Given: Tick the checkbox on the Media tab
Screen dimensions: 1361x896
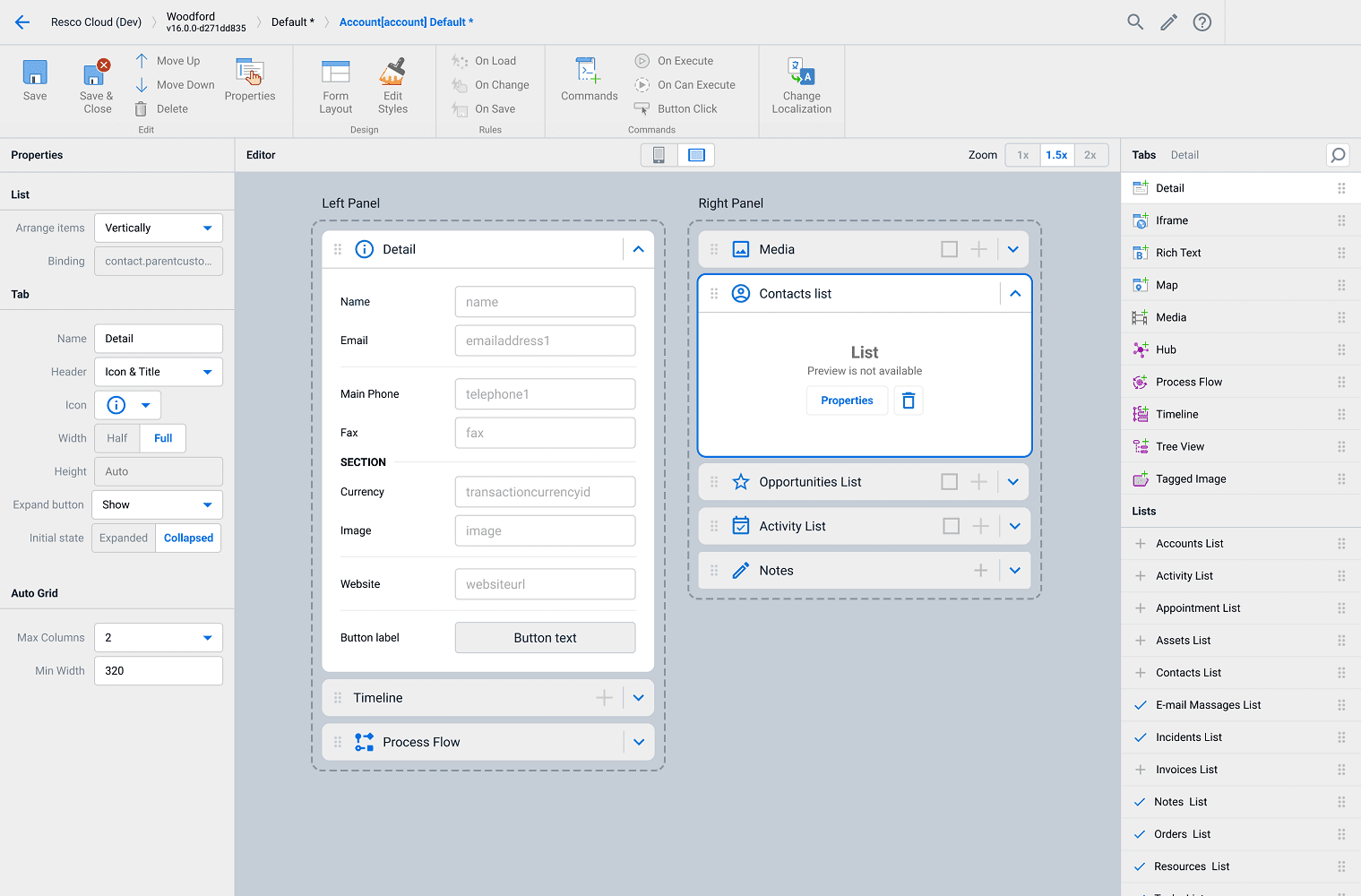Looking at the screenshot, I should pyautogui.click(x=949, y=249).
